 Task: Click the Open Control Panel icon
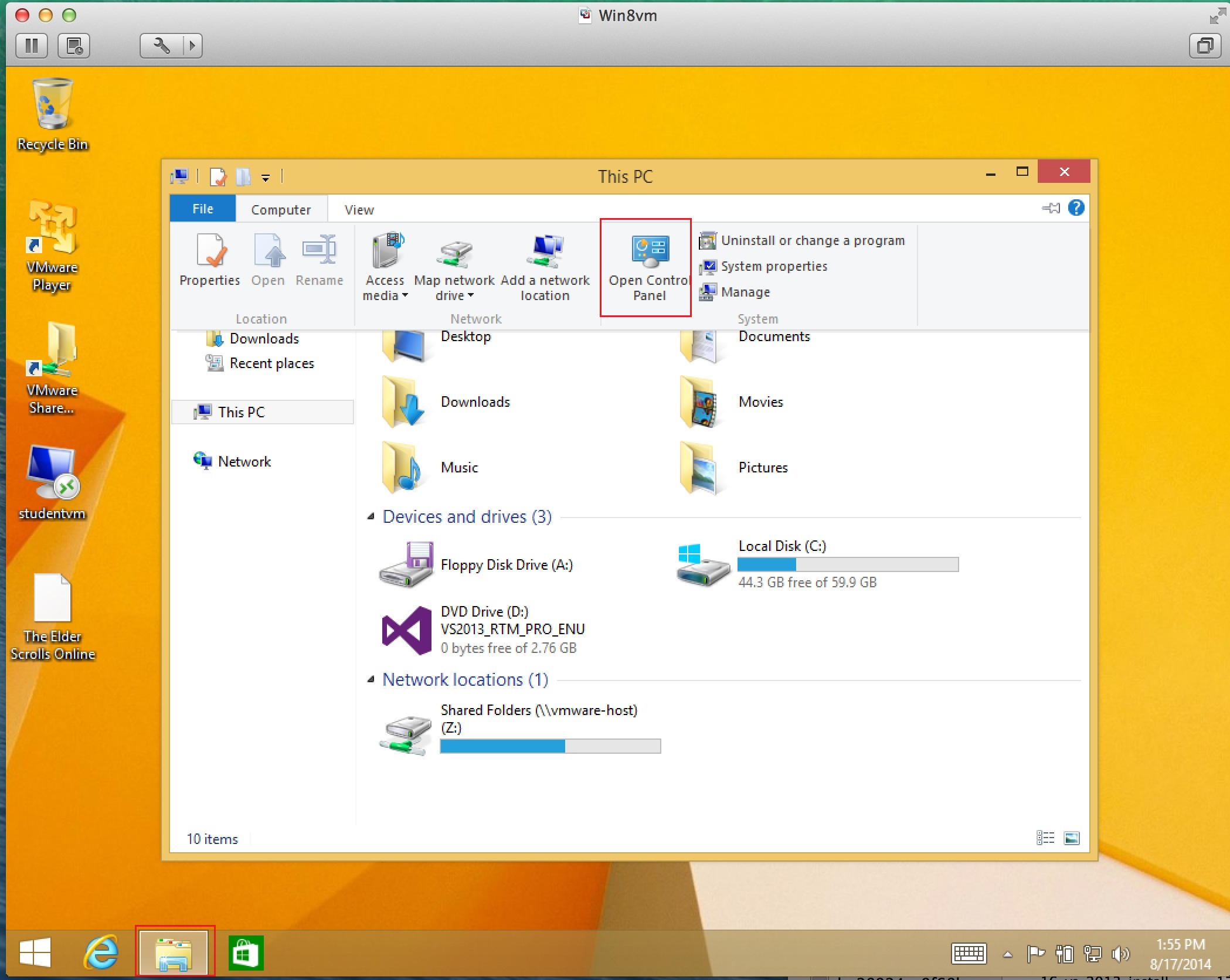tap(649, 251)
